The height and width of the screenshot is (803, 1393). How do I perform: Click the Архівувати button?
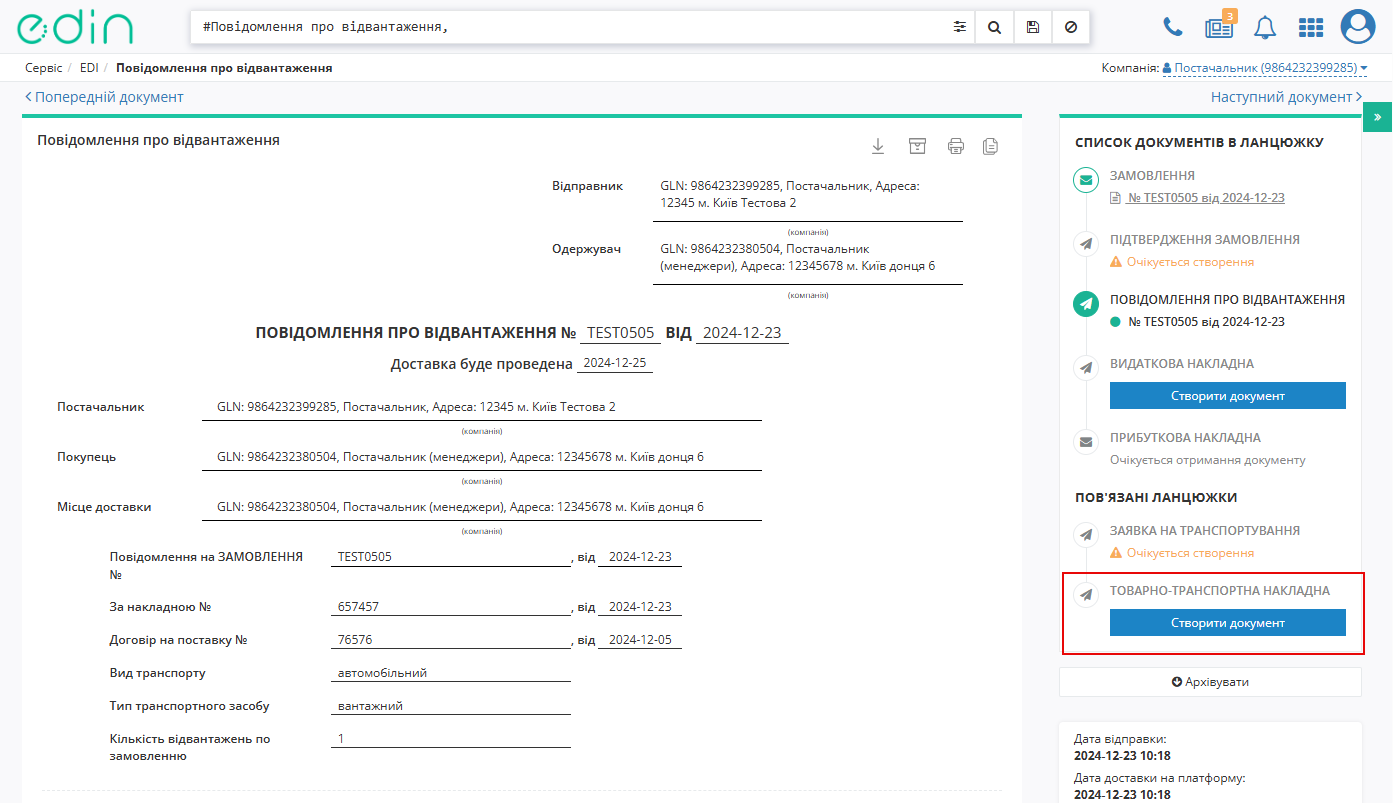(x=1210, y=682)
